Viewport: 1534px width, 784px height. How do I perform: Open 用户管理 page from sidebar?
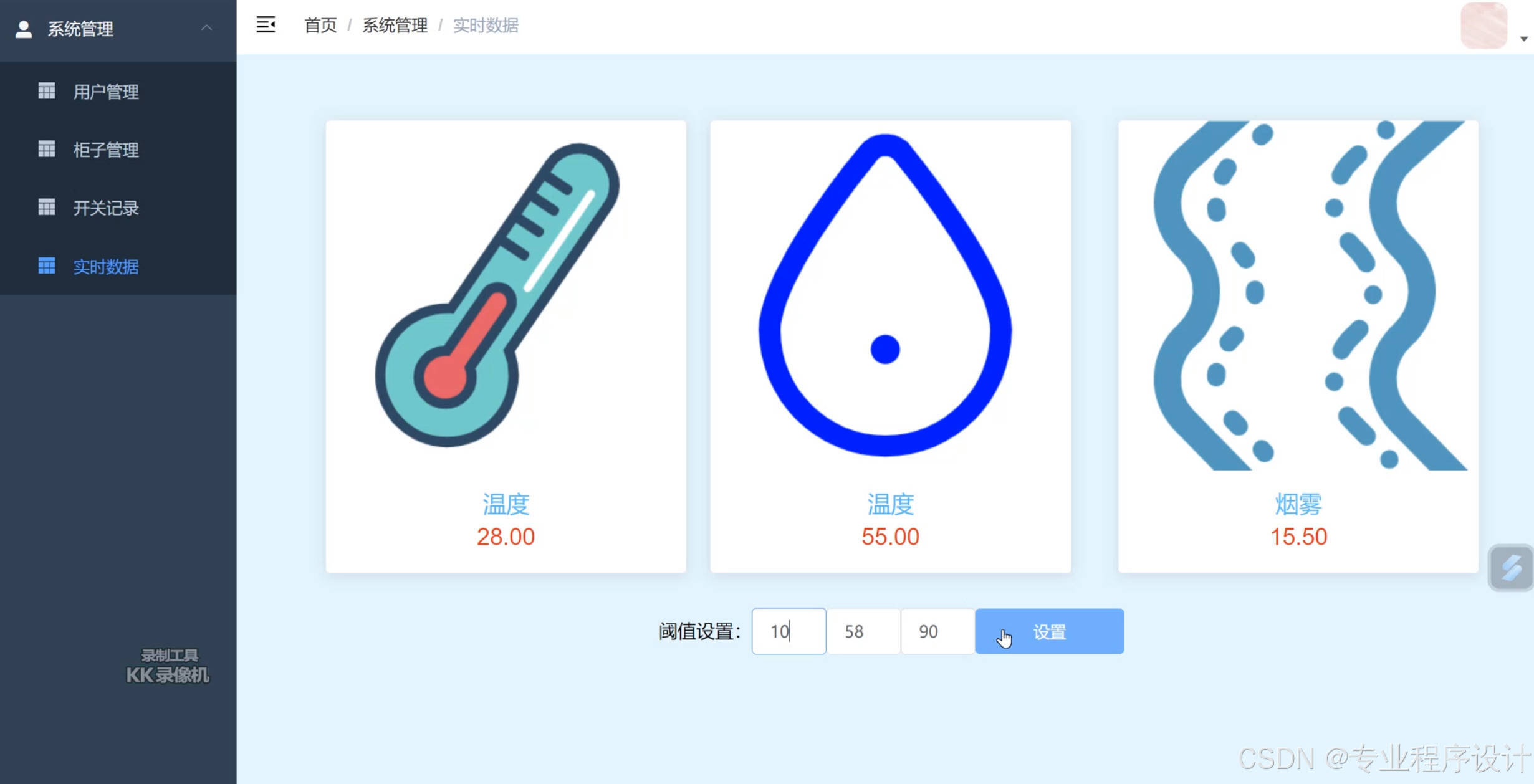(105, 92)
